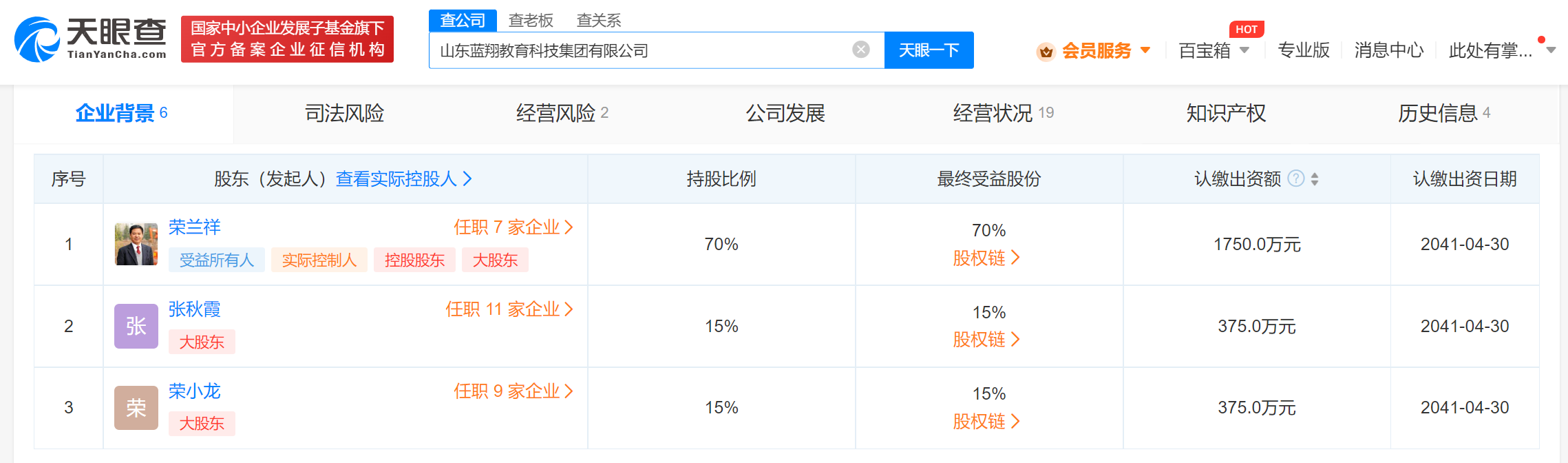Open the user account dropdown arrow
This screenshot has height=463, width=1568.
[x=1551, y=50]
